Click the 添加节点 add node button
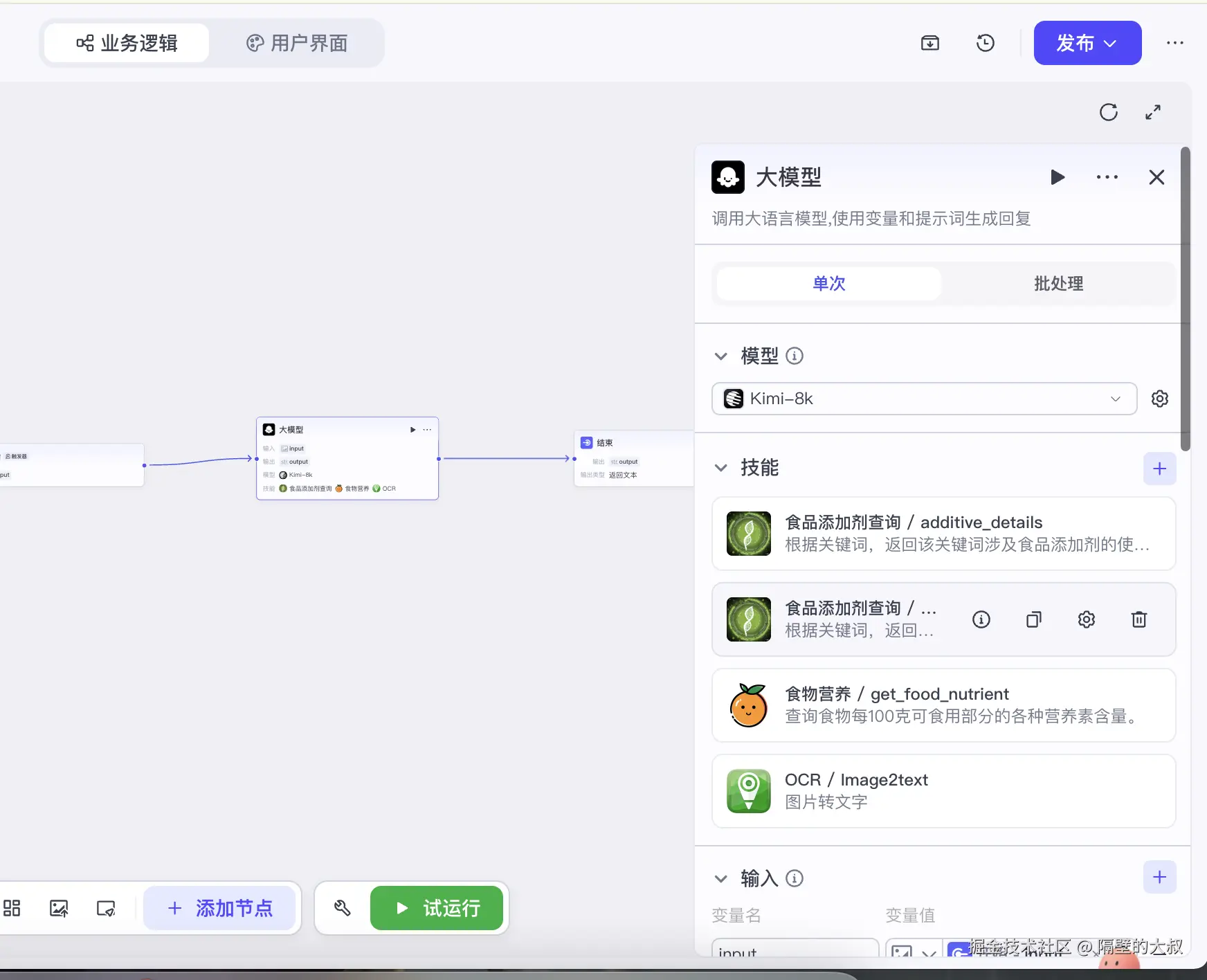This screenshot has height=980, width=1207. [219, 908]
